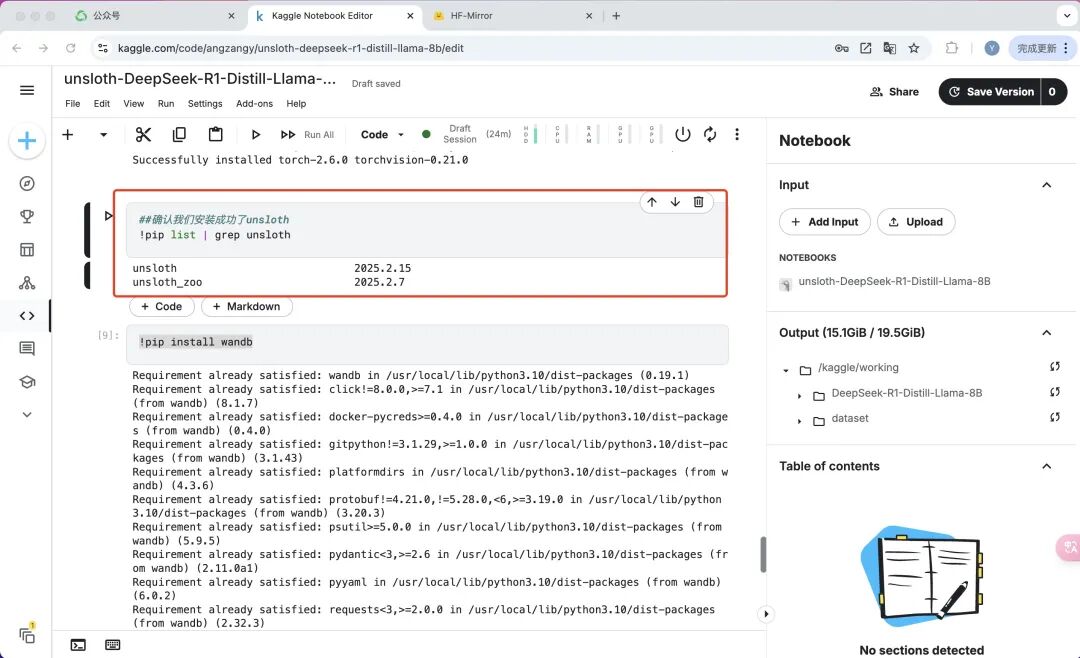Open the Run menu

tap(166, 103)
